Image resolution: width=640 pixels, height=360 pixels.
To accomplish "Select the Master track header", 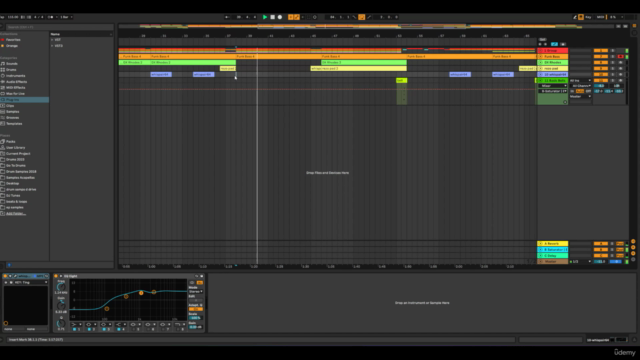I will point(553,262).
